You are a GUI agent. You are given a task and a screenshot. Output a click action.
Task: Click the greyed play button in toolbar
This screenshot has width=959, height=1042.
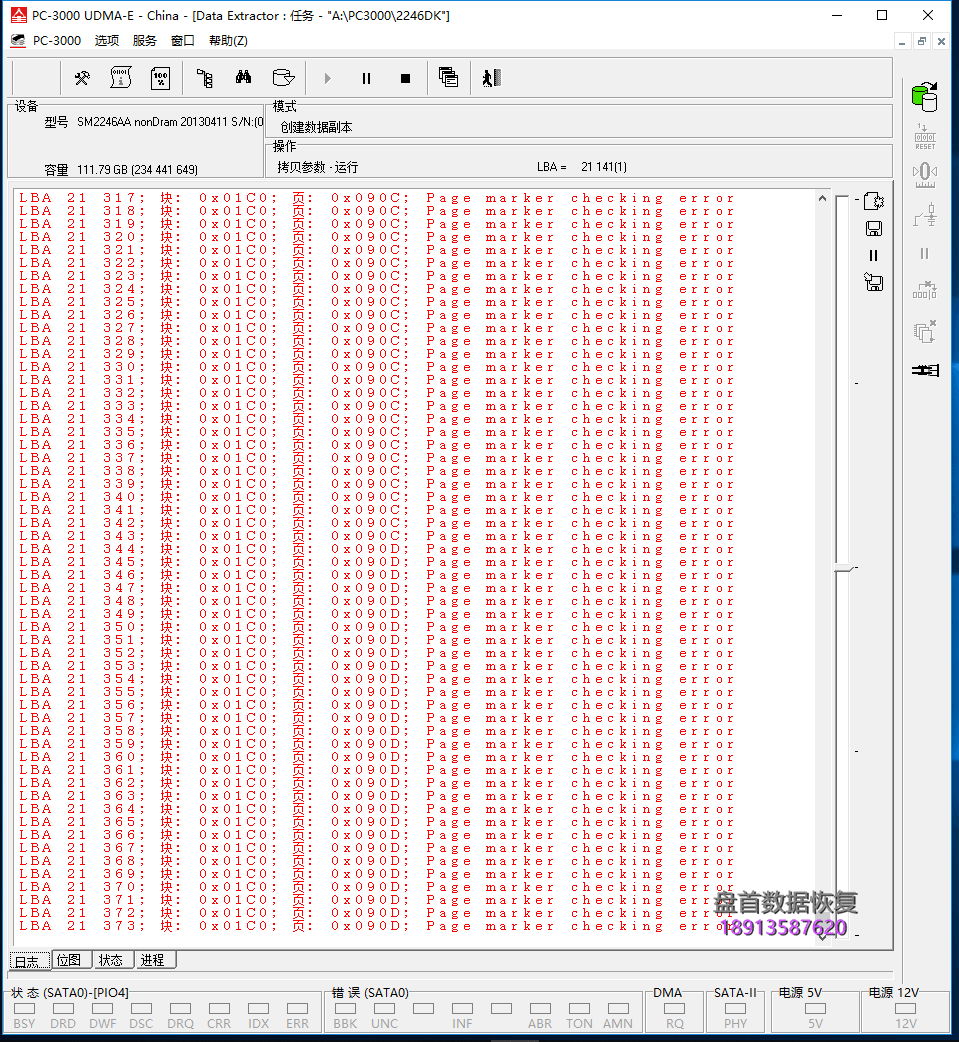(327, 78)
